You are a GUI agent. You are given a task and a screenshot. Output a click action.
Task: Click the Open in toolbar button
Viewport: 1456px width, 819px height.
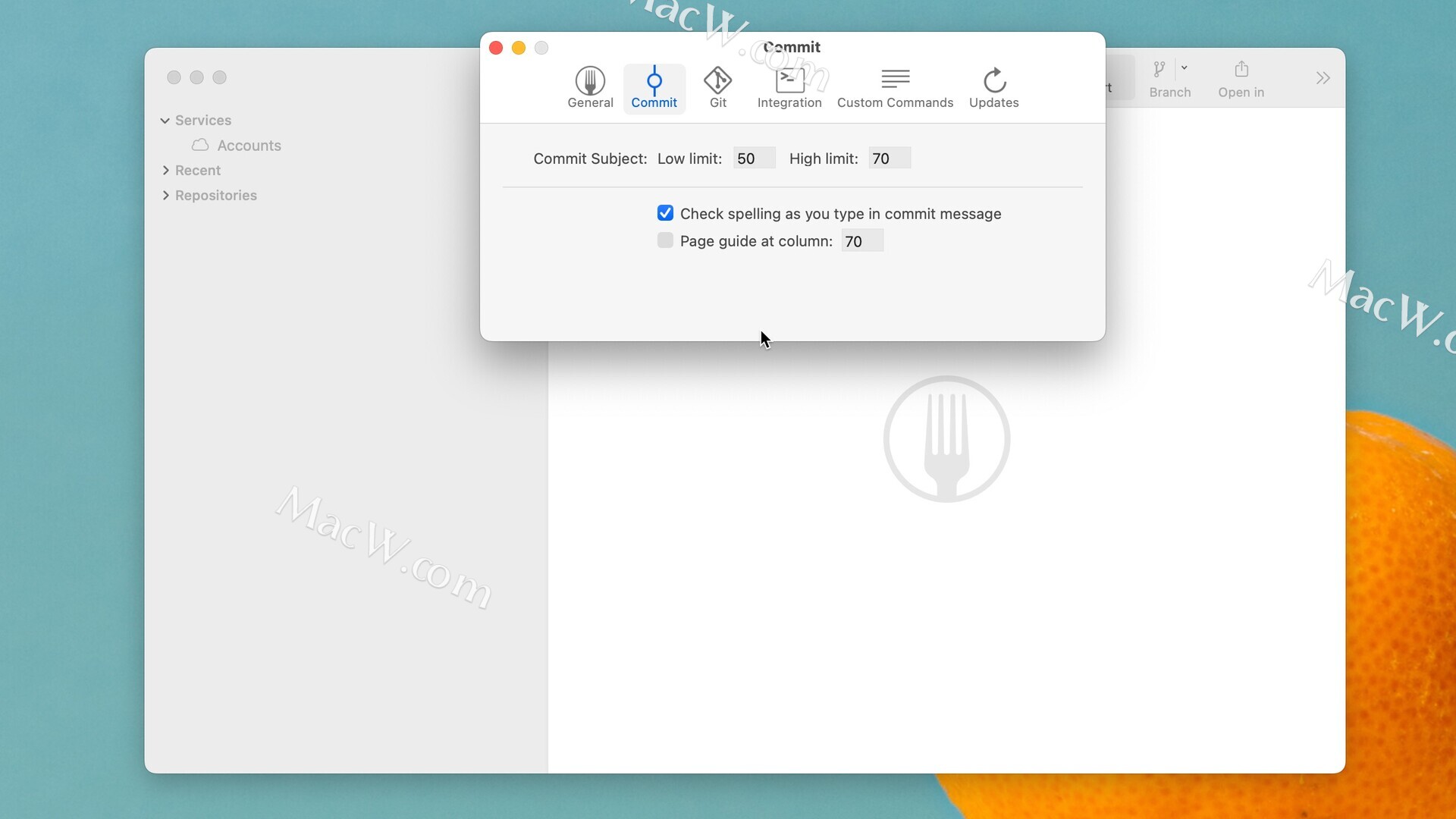click(1241, 79)
